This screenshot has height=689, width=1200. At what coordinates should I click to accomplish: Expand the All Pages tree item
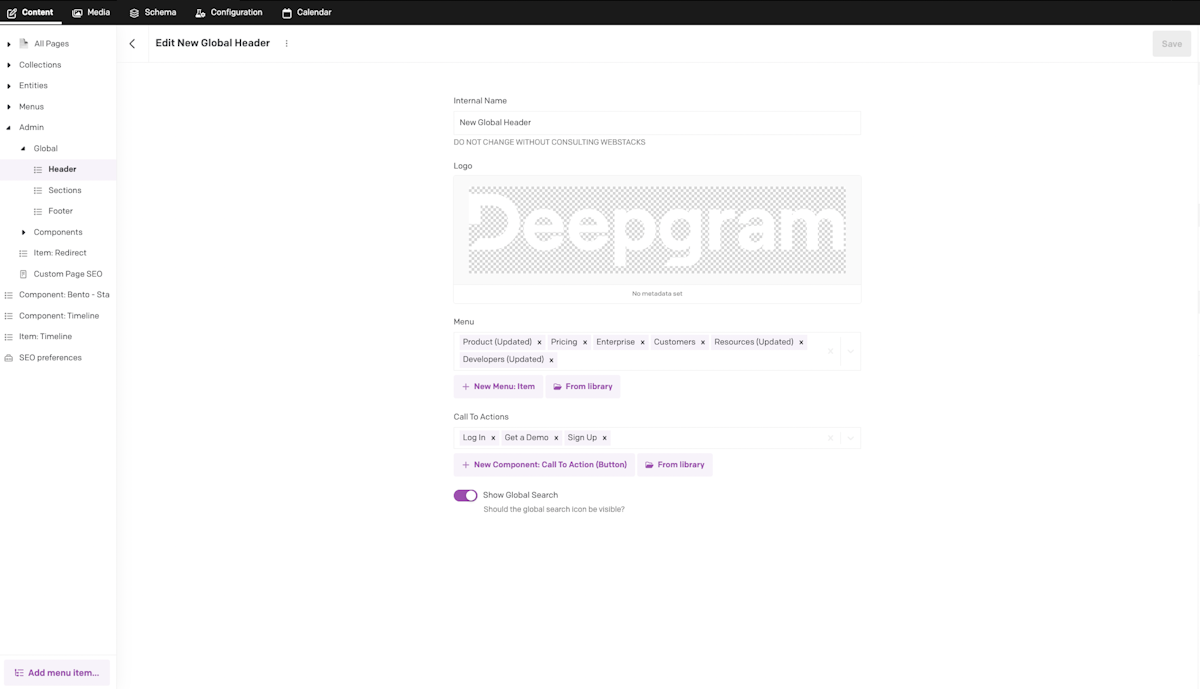click(9, 44)
